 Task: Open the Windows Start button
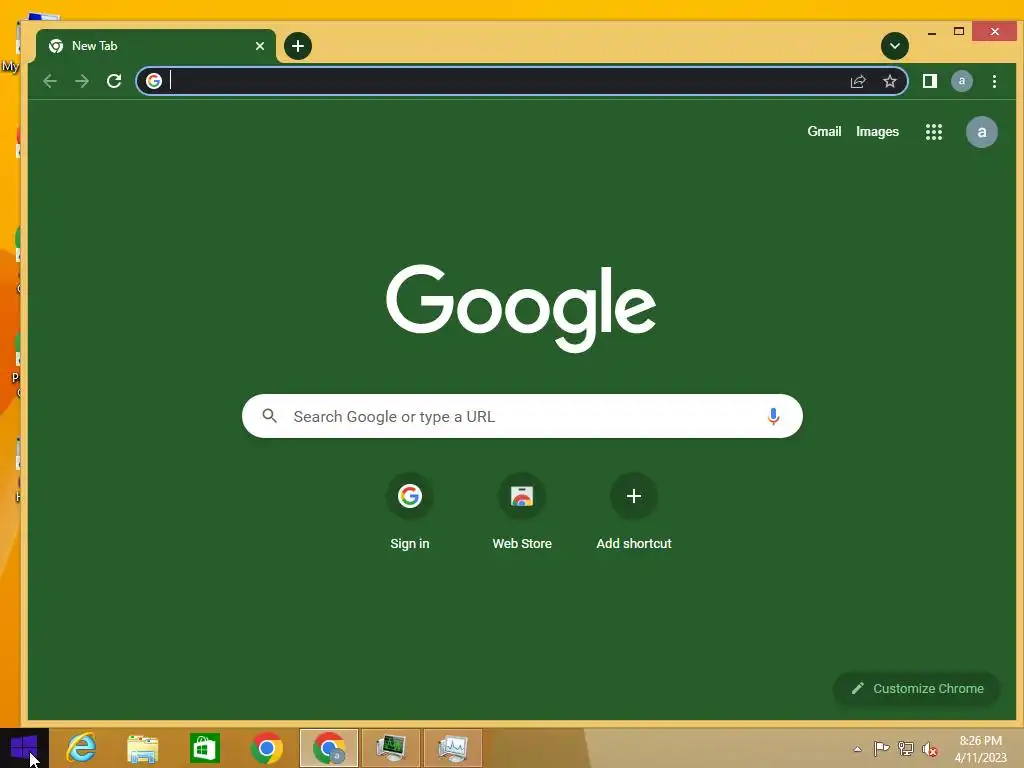click(24, 748)
